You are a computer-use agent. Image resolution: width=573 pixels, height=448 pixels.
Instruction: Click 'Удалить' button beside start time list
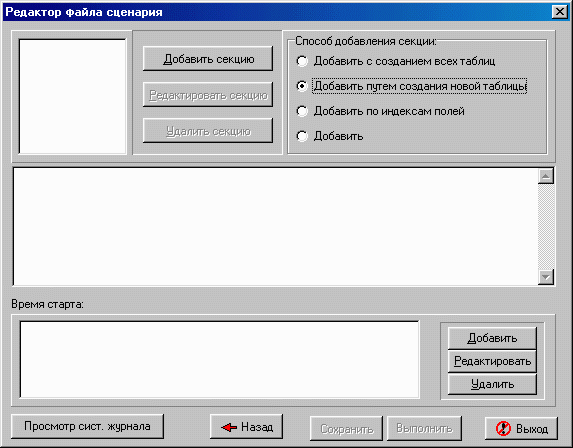[x=492, y=384]
